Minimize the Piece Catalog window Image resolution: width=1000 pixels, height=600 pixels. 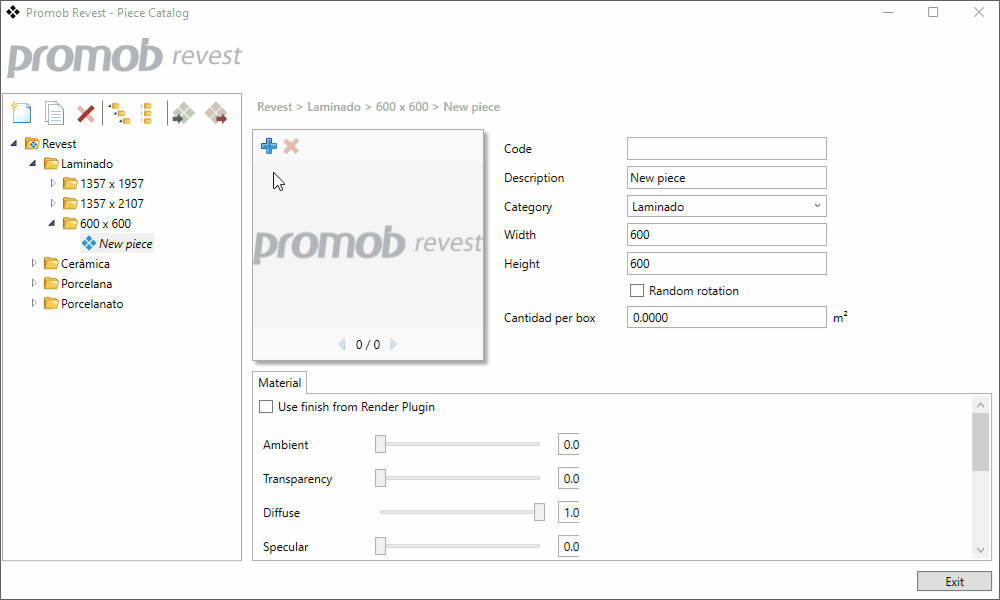888,12
